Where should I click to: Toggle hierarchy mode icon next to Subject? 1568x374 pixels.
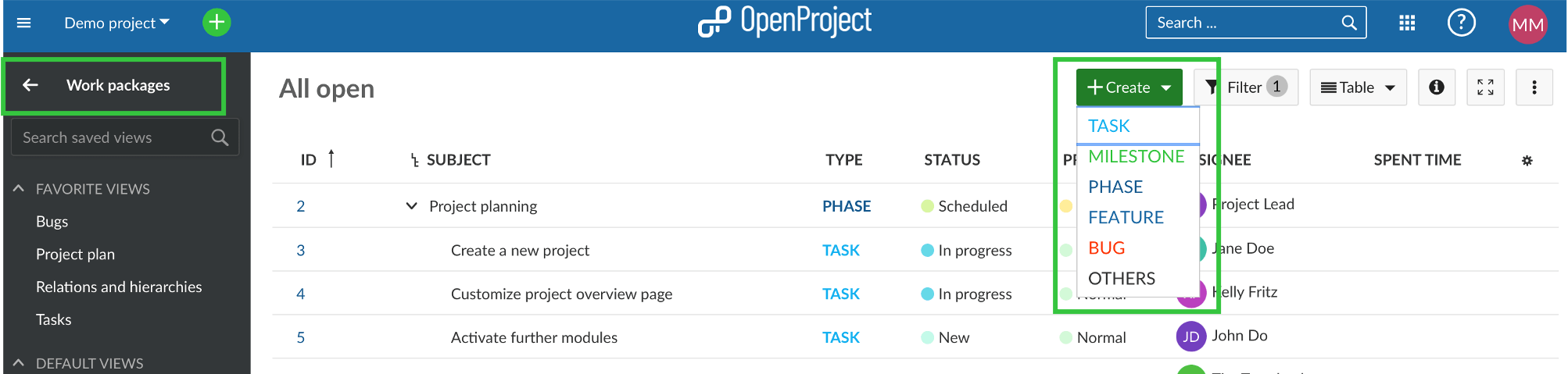tap(414, 160)
